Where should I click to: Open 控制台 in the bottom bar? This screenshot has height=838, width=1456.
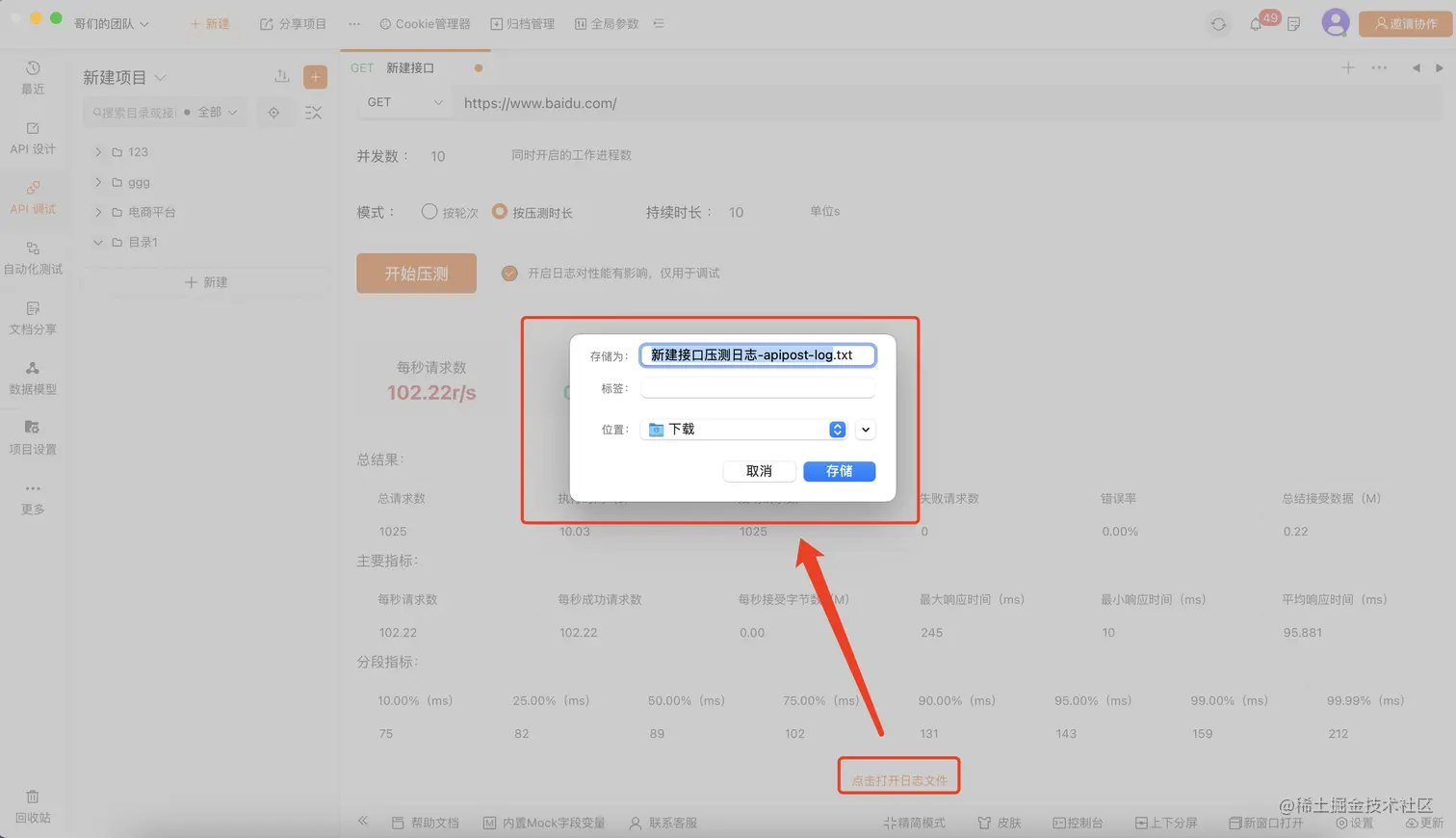point(1078,823)
